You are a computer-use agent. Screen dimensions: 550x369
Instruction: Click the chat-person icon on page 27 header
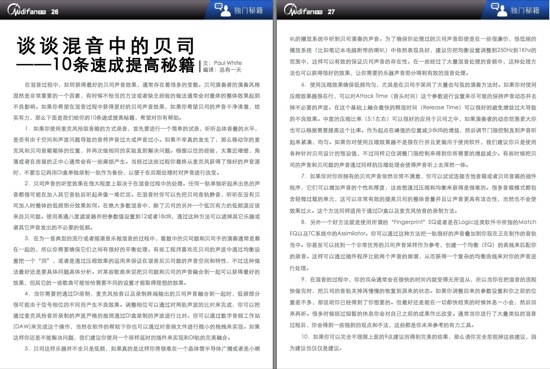coord(499,9)
